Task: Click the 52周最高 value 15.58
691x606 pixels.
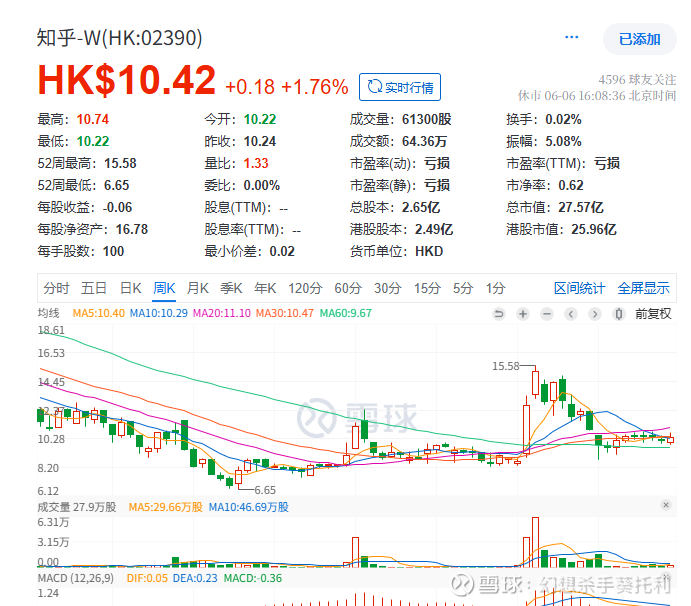Action: click(120, 164)
